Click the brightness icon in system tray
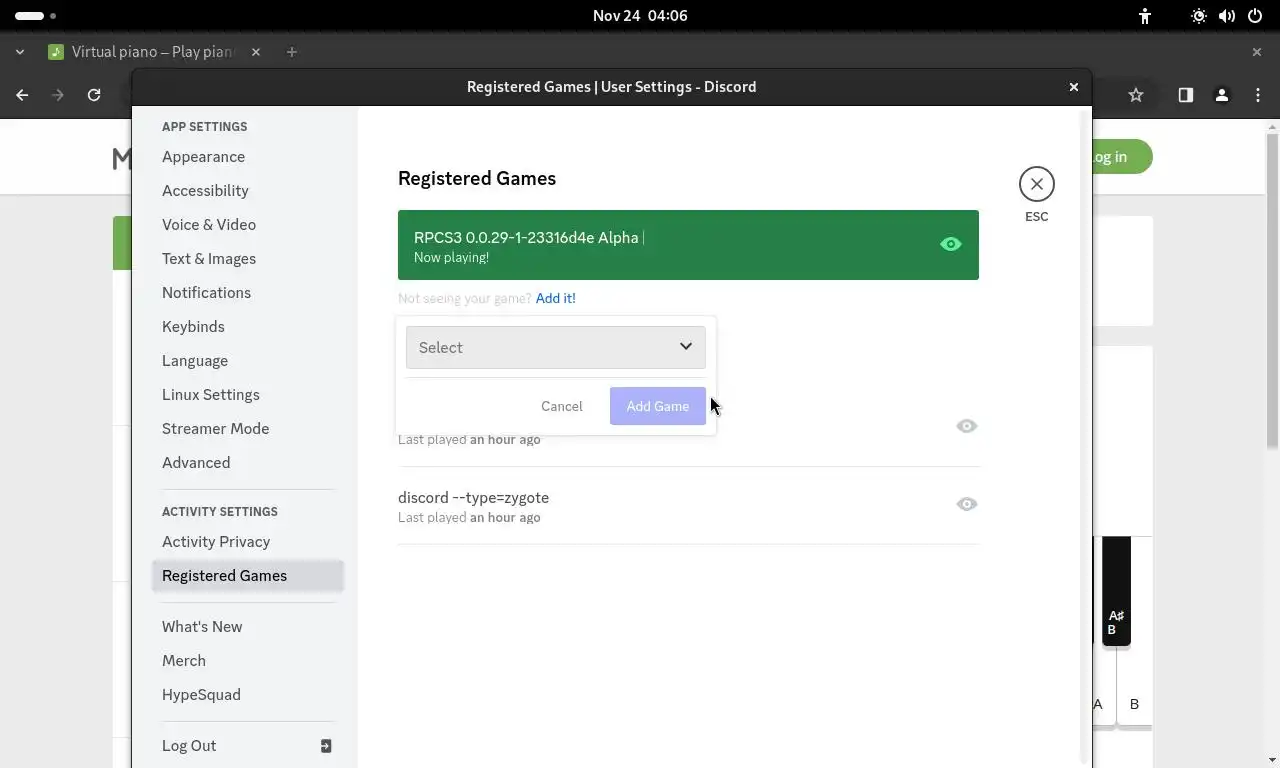This screenshot has height=768, width=1280. [x=1198, y=16]
